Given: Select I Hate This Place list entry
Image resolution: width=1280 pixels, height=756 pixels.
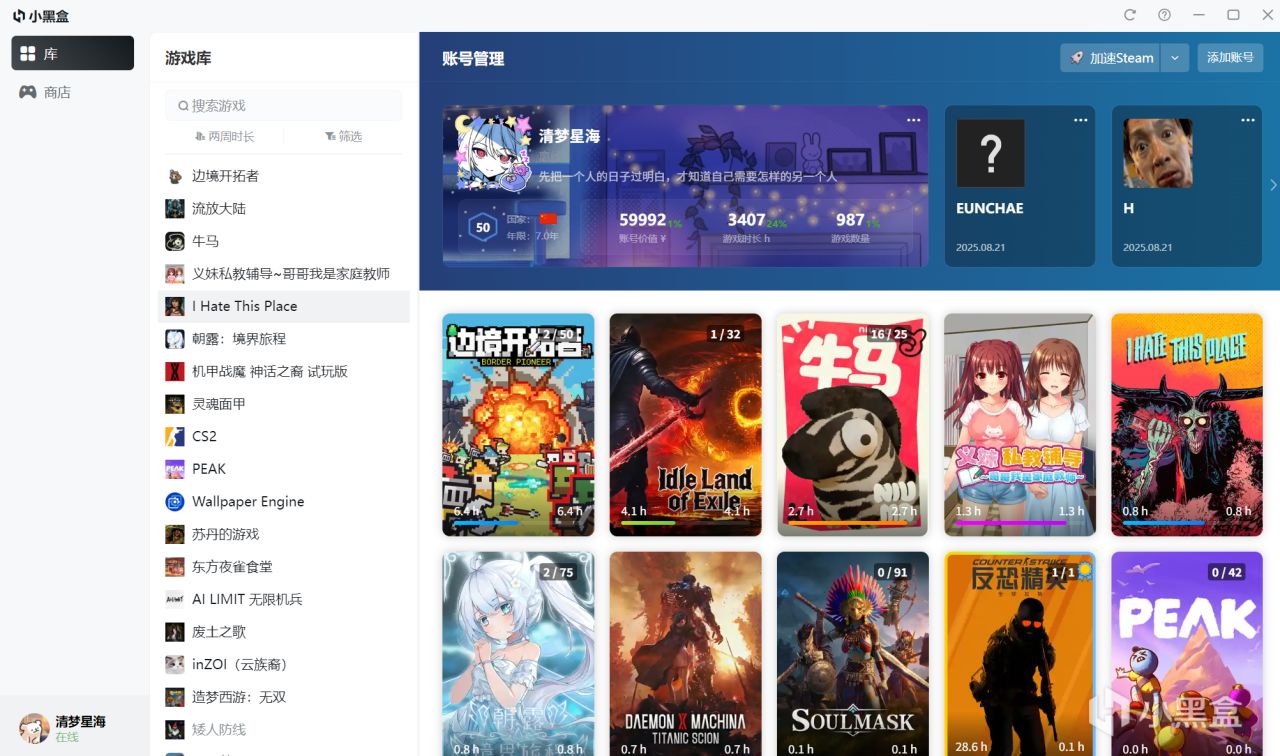Looking at the screenshot, I should (x=284, y=306).
